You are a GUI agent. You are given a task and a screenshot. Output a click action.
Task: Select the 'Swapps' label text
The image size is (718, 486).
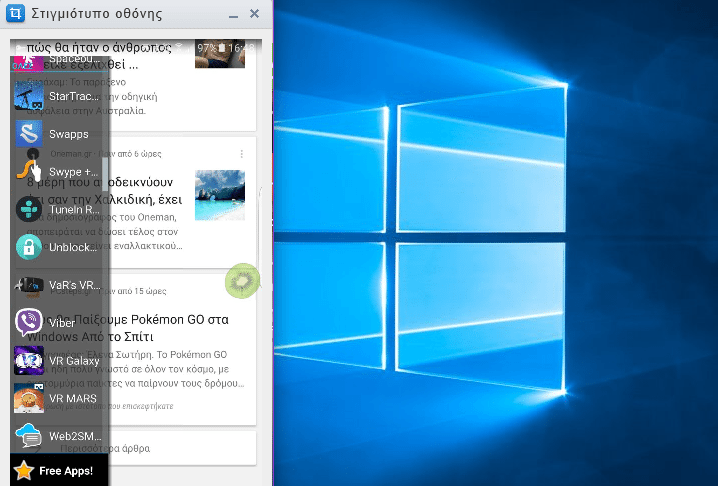click(x=69, y=134)
